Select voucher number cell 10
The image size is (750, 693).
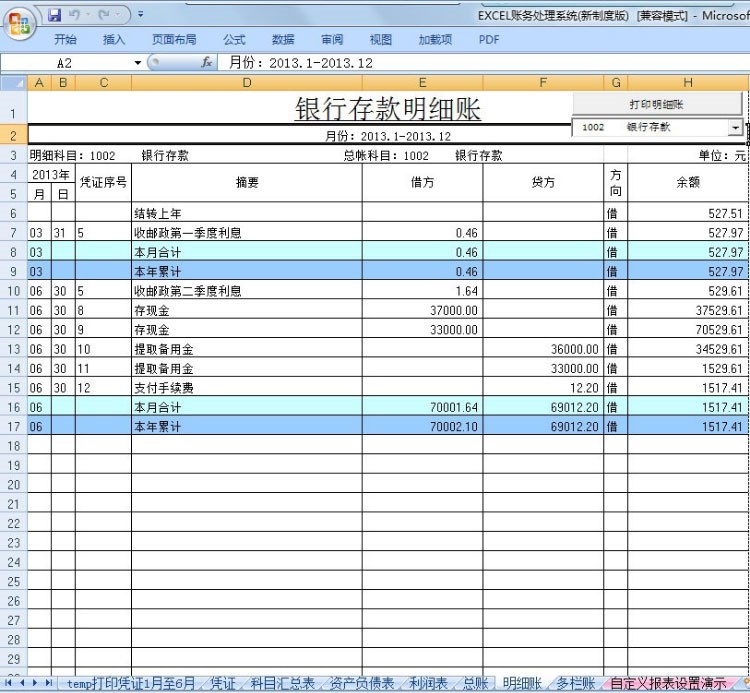103,349
